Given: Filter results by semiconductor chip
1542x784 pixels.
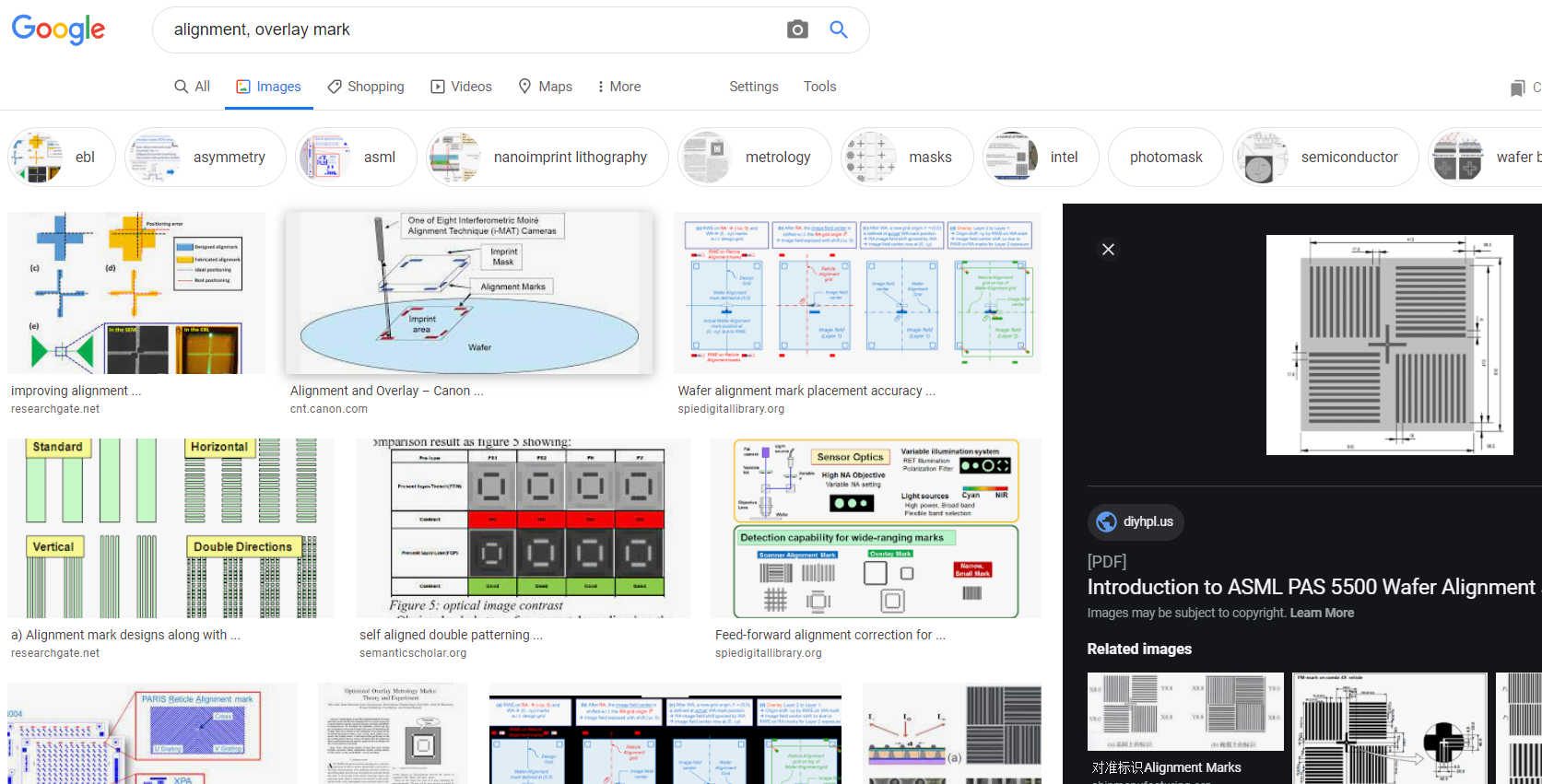Looking at the screenshot, I should click(x=1325, y=158).
